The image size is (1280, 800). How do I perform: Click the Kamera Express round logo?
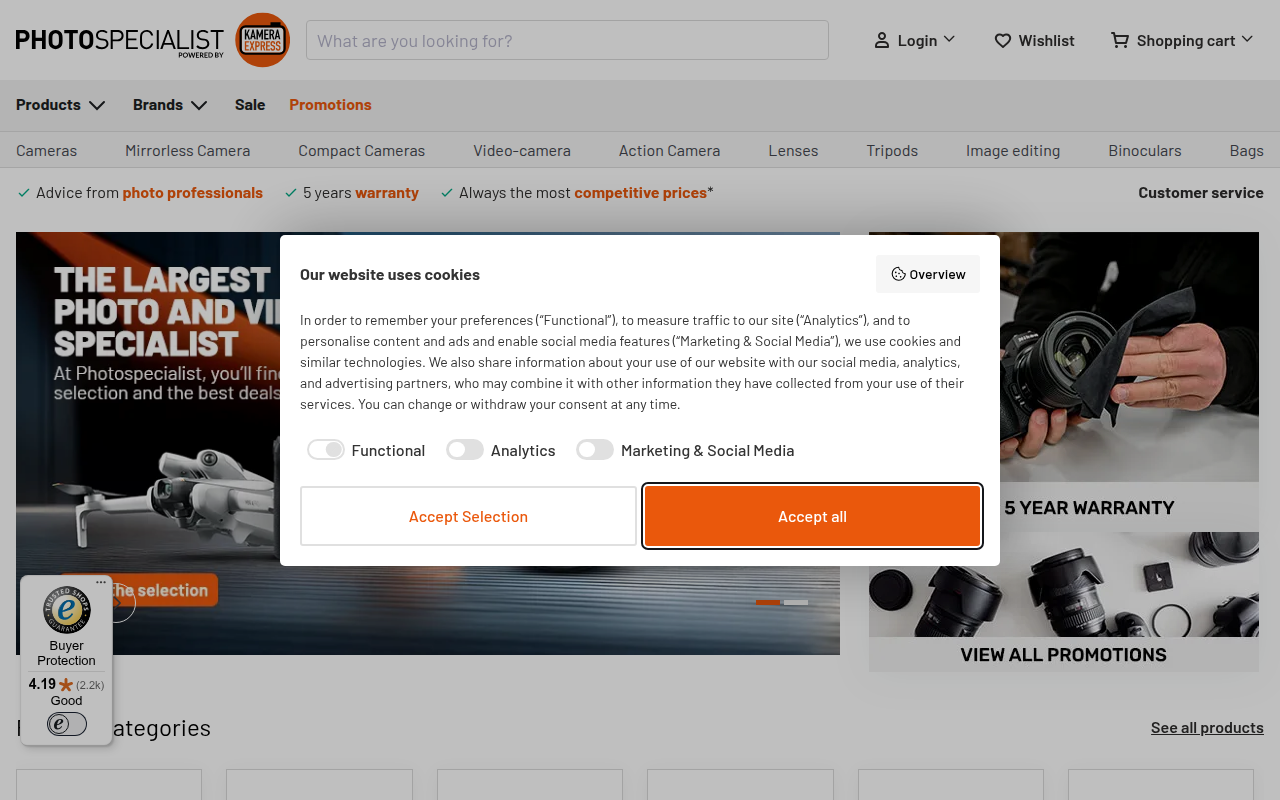click(262, 40)
